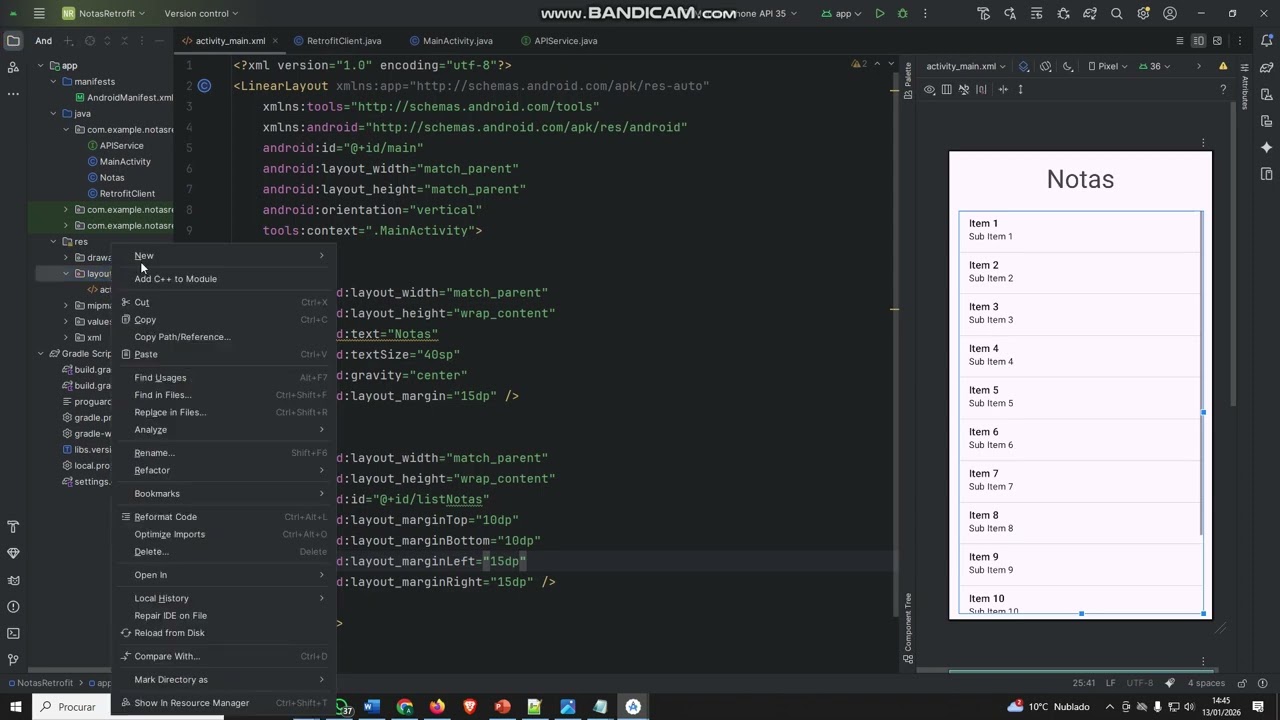Click the Debug app bug icon

click(x=903, y=13)
